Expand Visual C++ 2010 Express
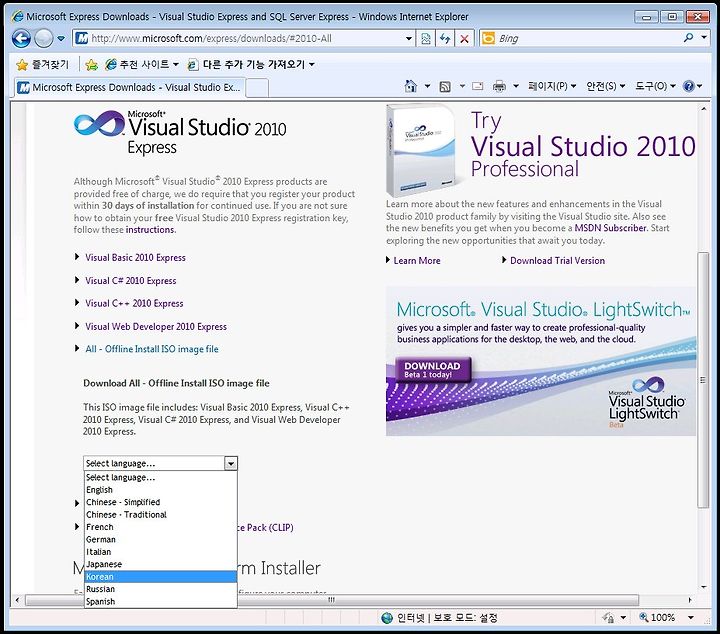Screen dimensions: 720x634 [x=134, y=303]
